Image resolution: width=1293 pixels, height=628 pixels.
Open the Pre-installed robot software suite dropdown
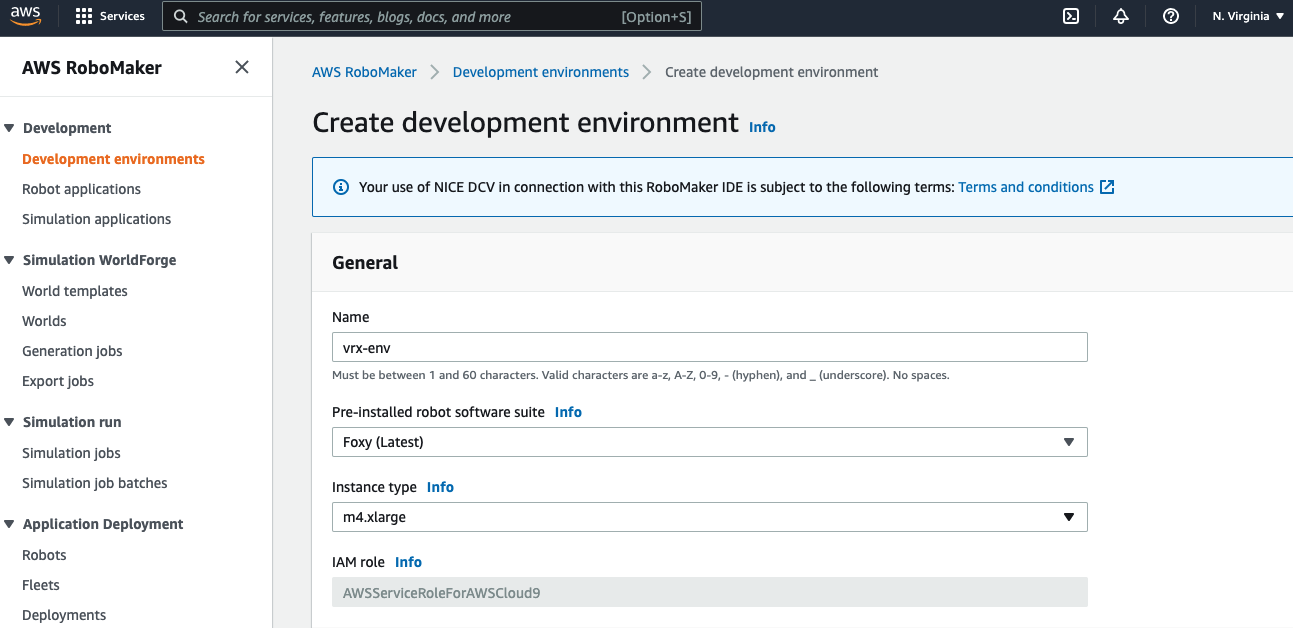[x=709, y=442]
